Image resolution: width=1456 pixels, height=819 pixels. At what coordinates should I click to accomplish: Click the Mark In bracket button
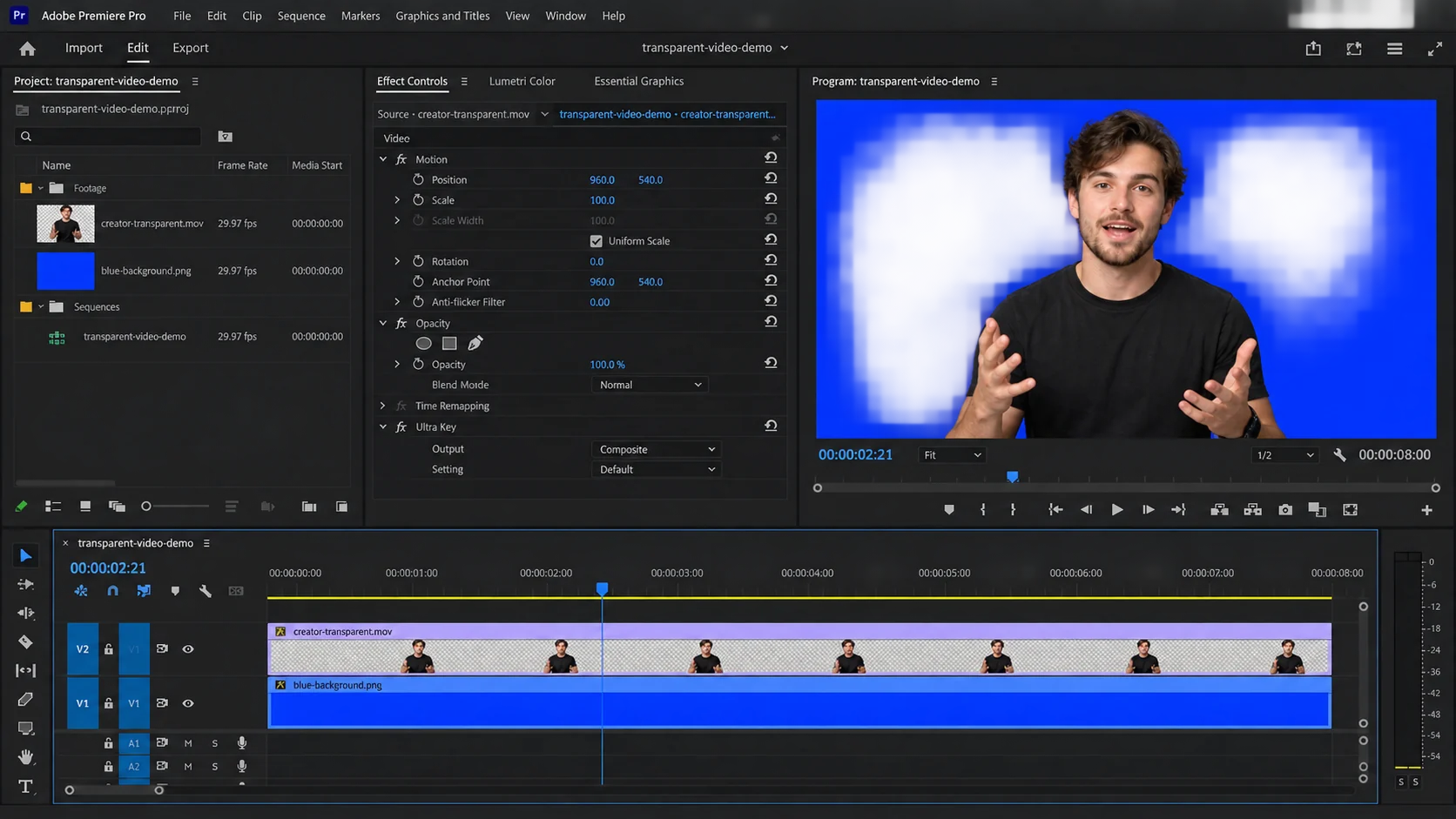click(983, 509)
